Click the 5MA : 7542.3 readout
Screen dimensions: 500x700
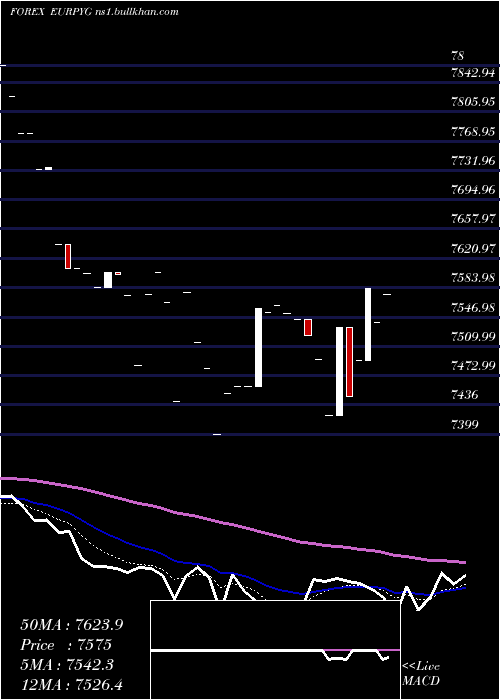coord(67,665)
